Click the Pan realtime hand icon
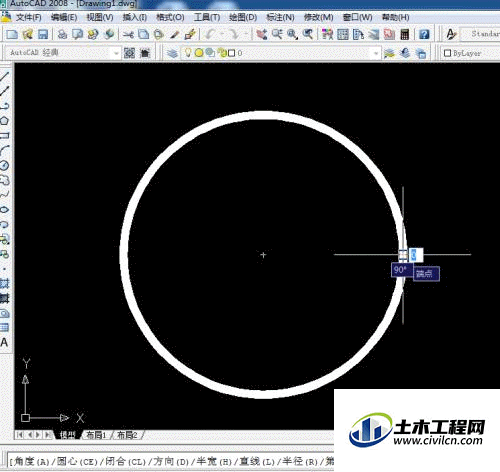This screenshot has height=472, width=500. pos(262,34)
